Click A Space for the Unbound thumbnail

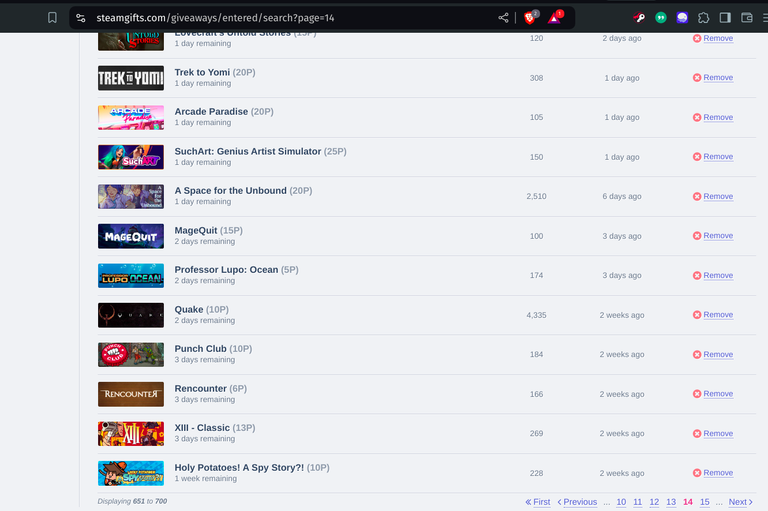click(131, 196)
